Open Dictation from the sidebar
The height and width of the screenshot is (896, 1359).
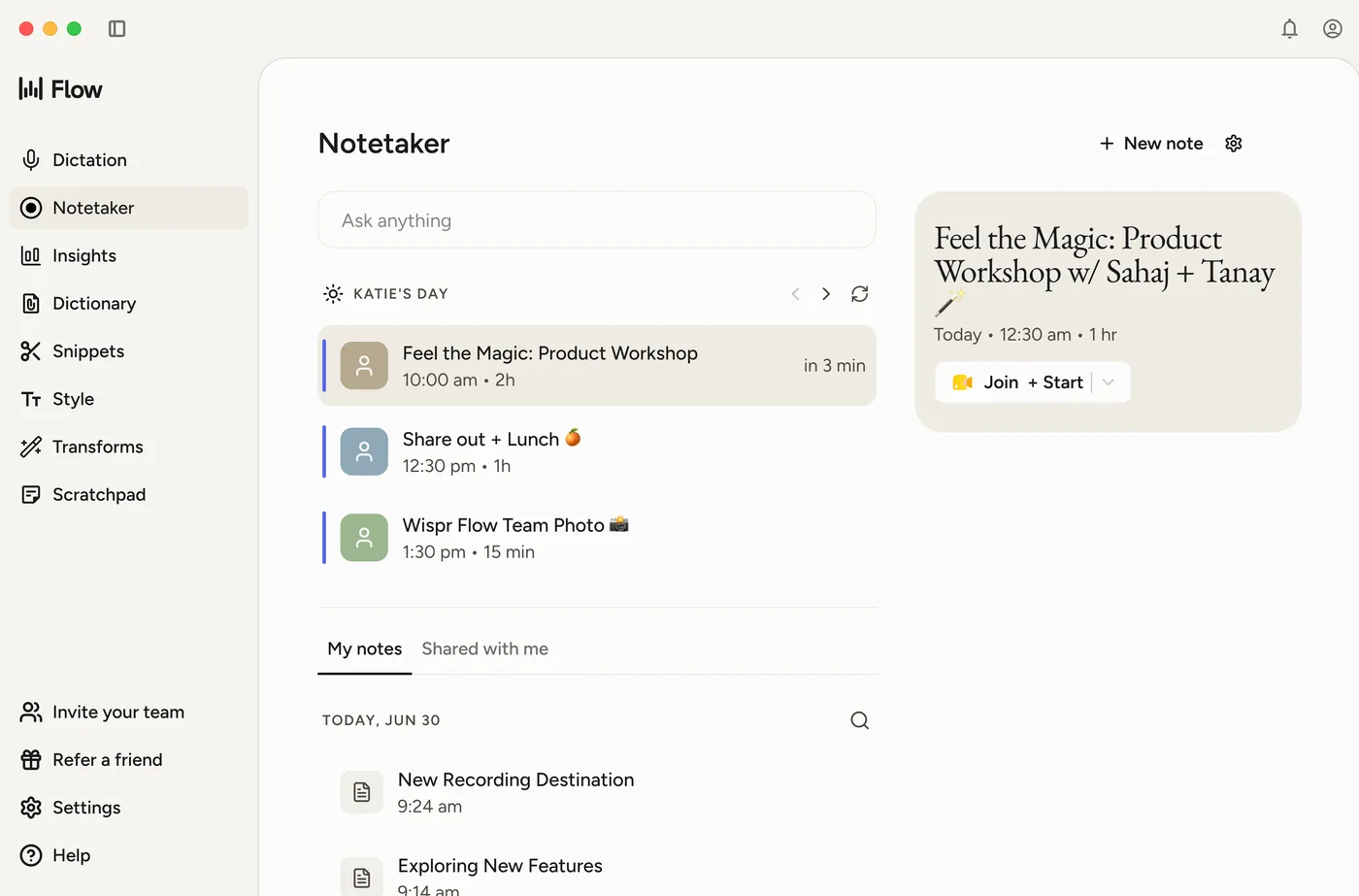point(129,160)
